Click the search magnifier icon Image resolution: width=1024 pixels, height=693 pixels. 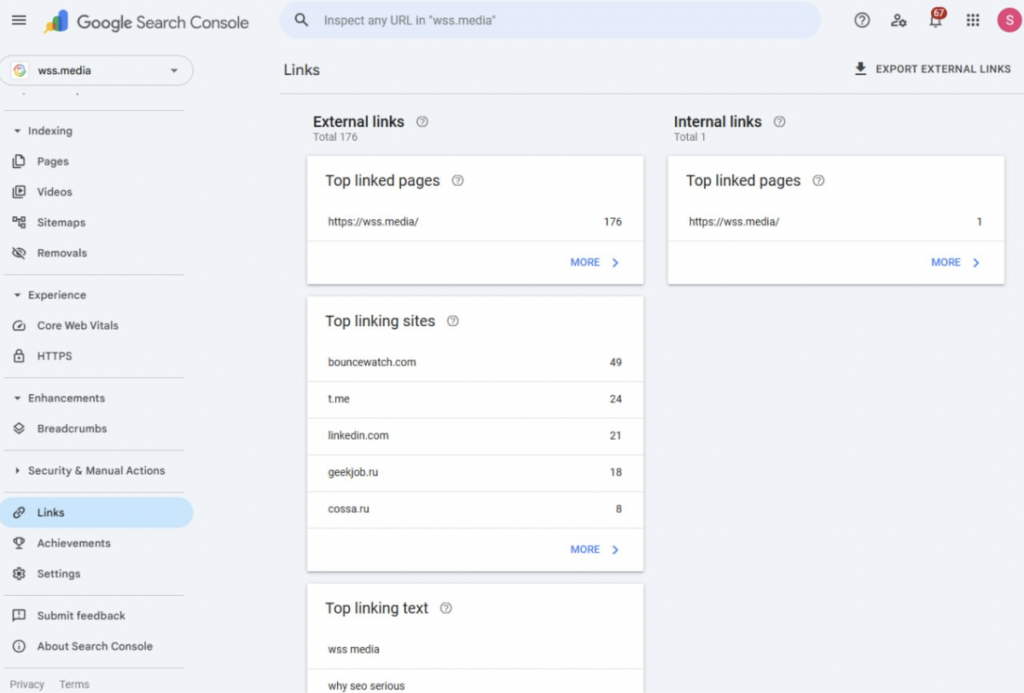point(301,20)
